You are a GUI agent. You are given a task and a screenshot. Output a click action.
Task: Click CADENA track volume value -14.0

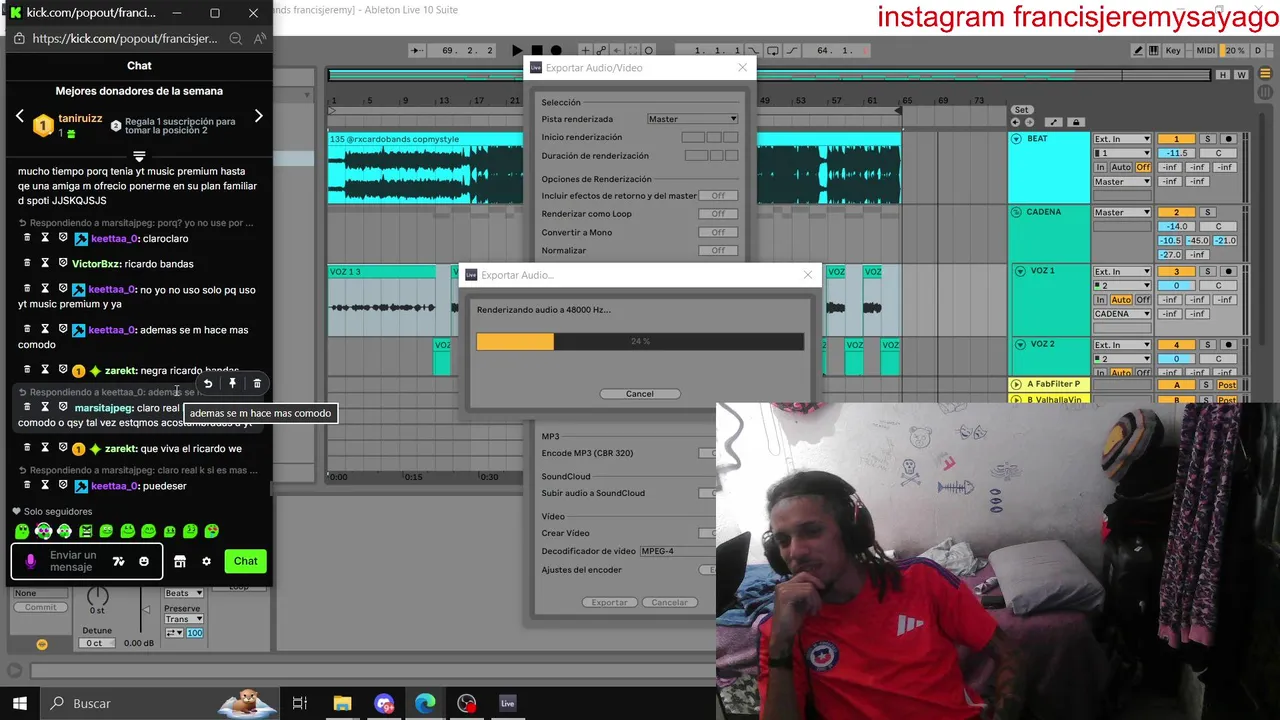[x=1176, y=226]
